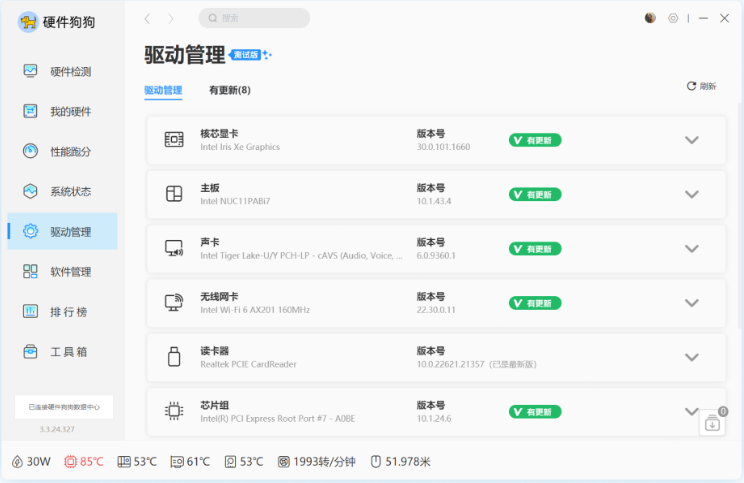This screenshot has height=483, width=744.
Task: Click the 刷新 refresh button
Action: point(701,86)
